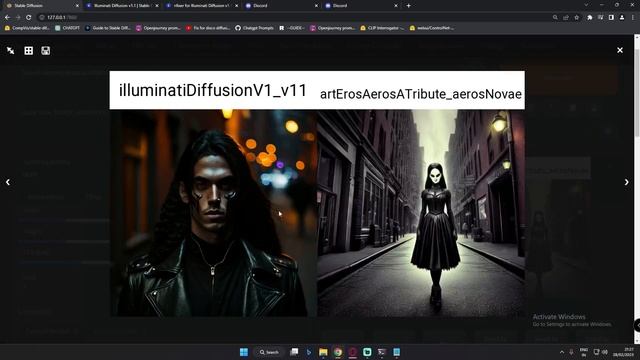Image resolution: width=640 pixels, height=360 pixels.
Task: Open the ChatGPT bookmark
Action: [x=67, y=28]
